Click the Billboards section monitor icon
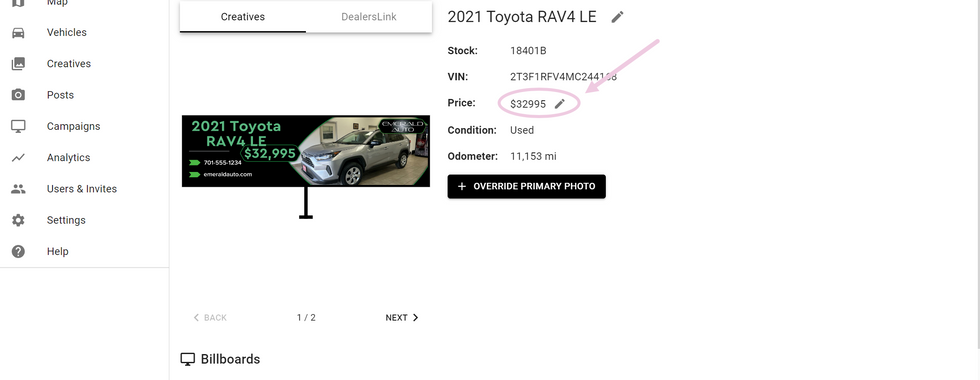Viewport: 980px width, 380px height. (x=188, y=359)
